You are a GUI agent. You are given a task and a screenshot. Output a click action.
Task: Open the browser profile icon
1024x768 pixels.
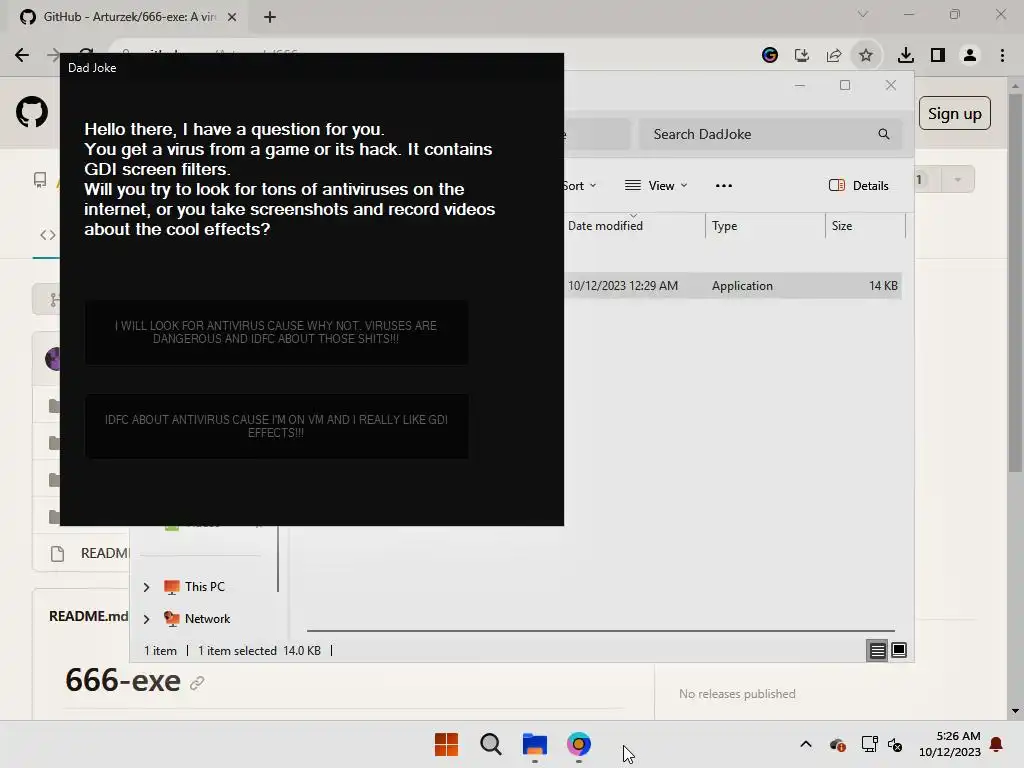coord(970,55)
